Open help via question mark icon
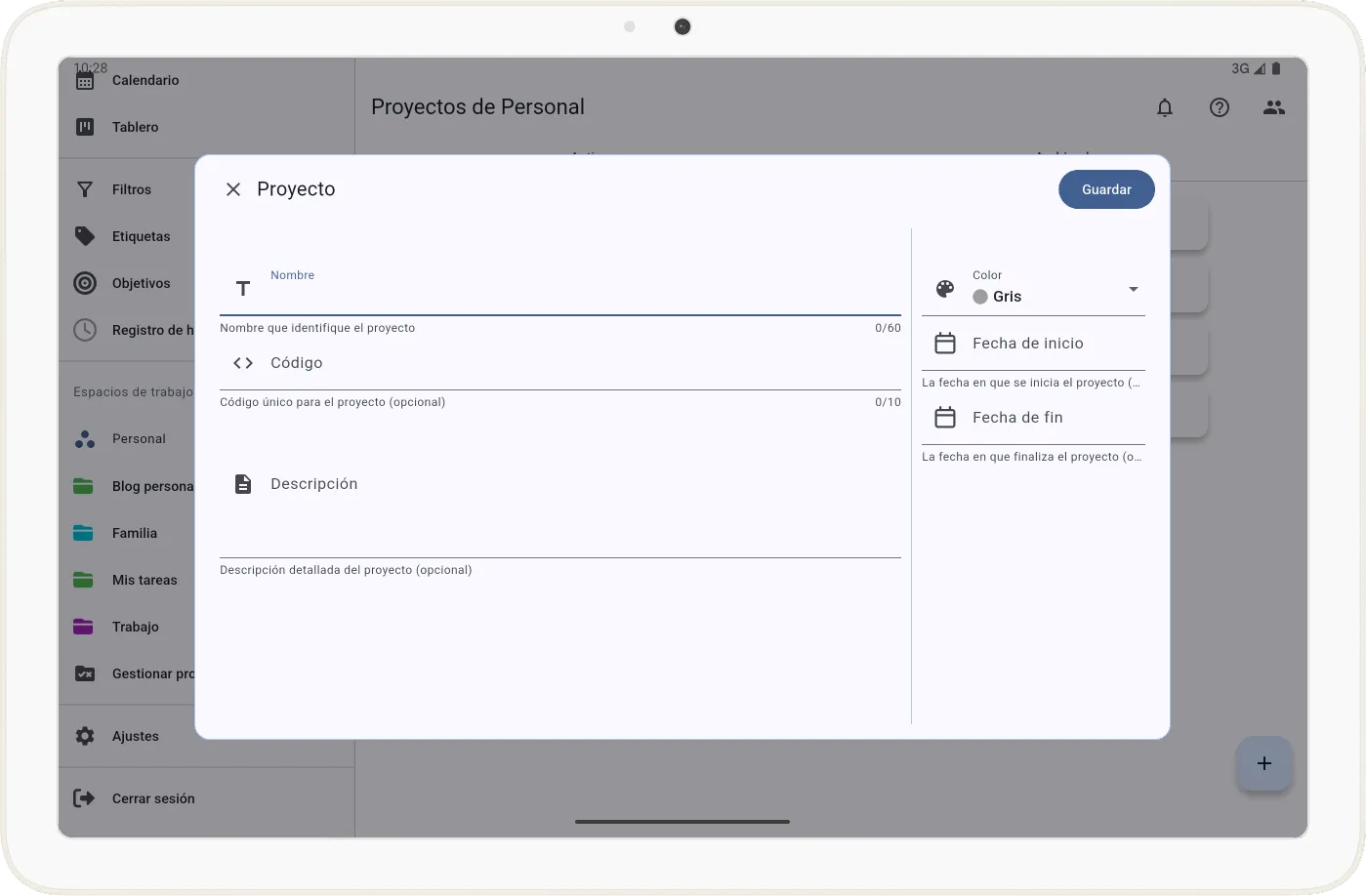1366x896 pixels. tap(1220, 107)
